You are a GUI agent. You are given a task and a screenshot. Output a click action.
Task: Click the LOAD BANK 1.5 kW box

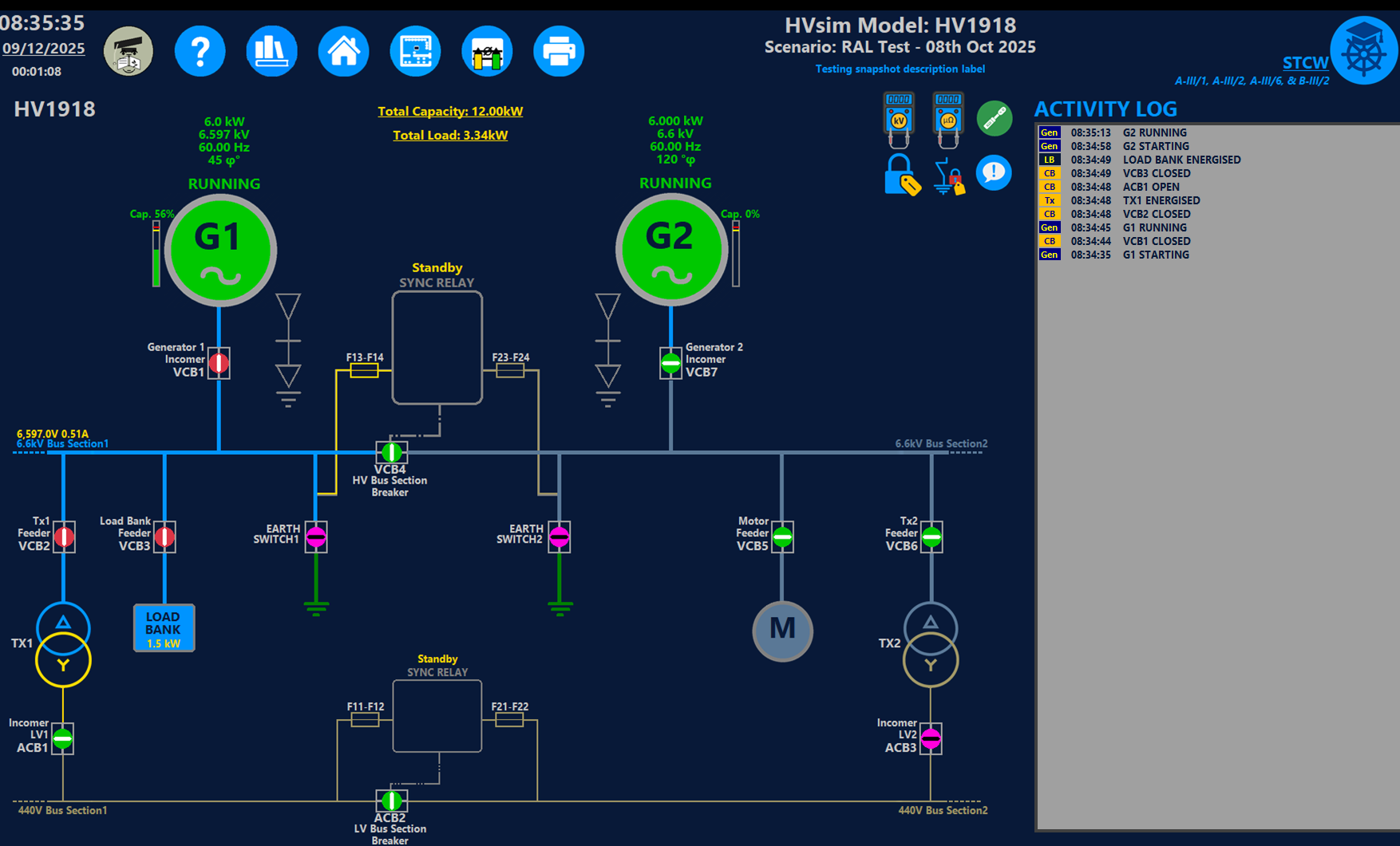164,628
